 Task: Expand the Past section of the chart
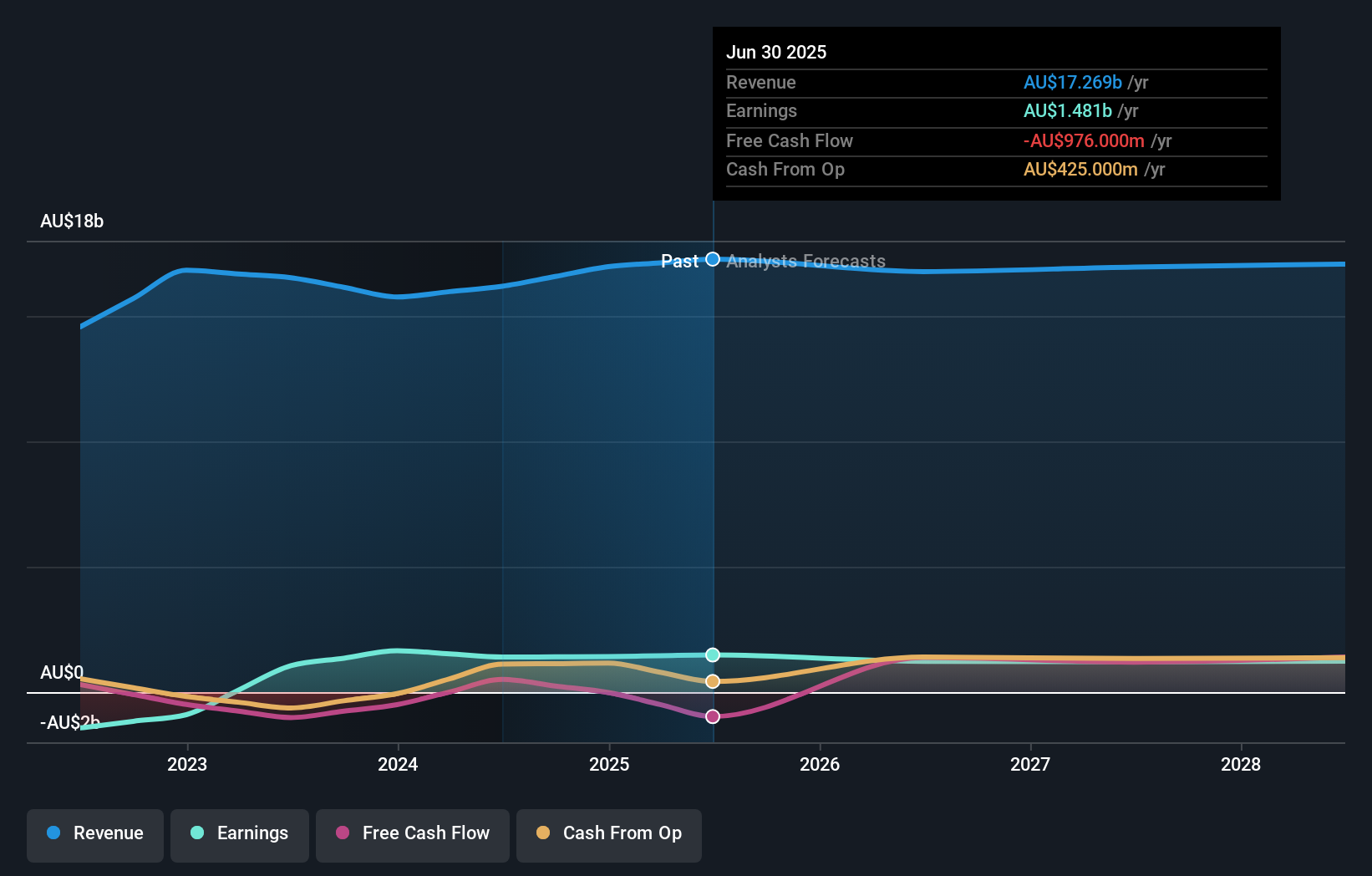[680, 261]
